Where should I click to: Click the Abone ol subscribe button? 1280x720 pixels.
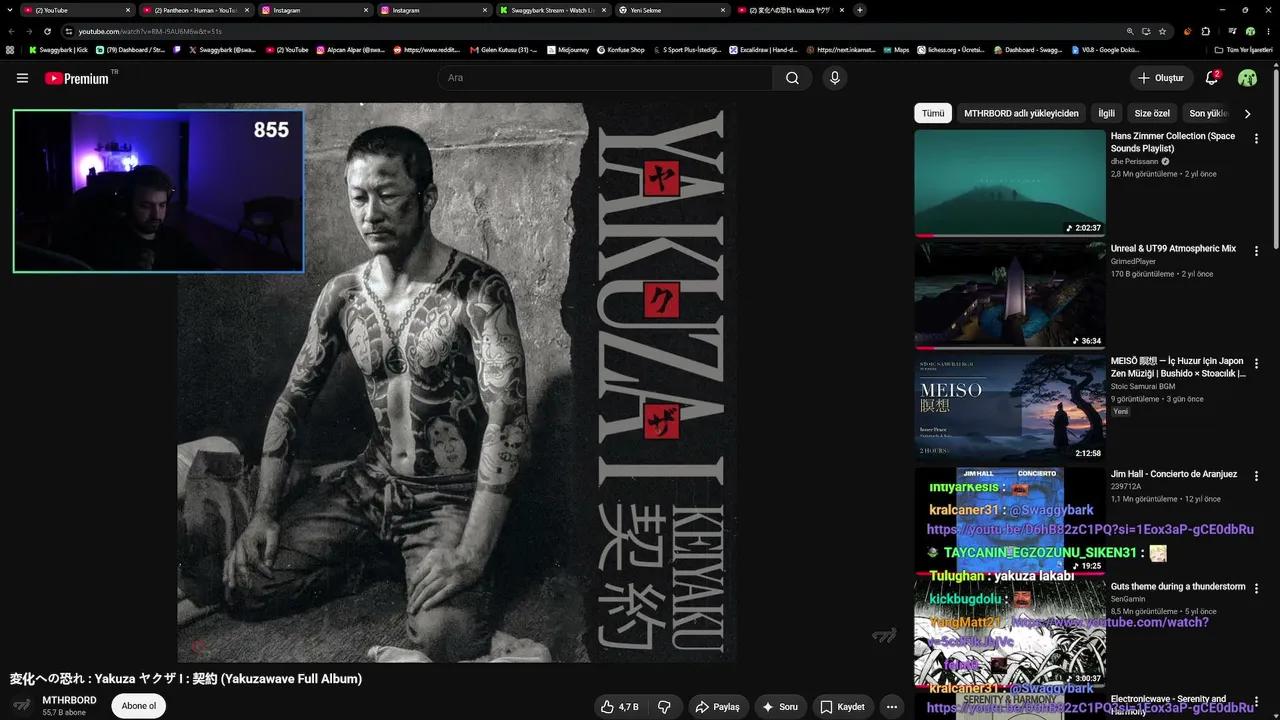click(139, 706)
